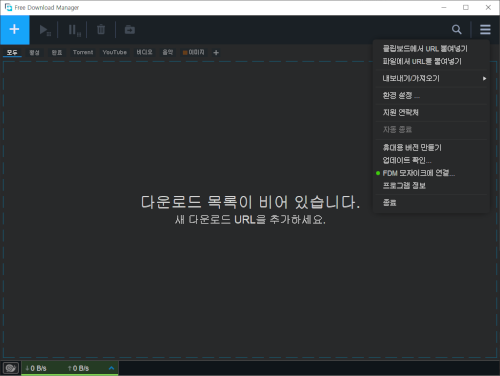Click the download speed 0 B/s indicator
500x376 pixels.
point(36,368)
